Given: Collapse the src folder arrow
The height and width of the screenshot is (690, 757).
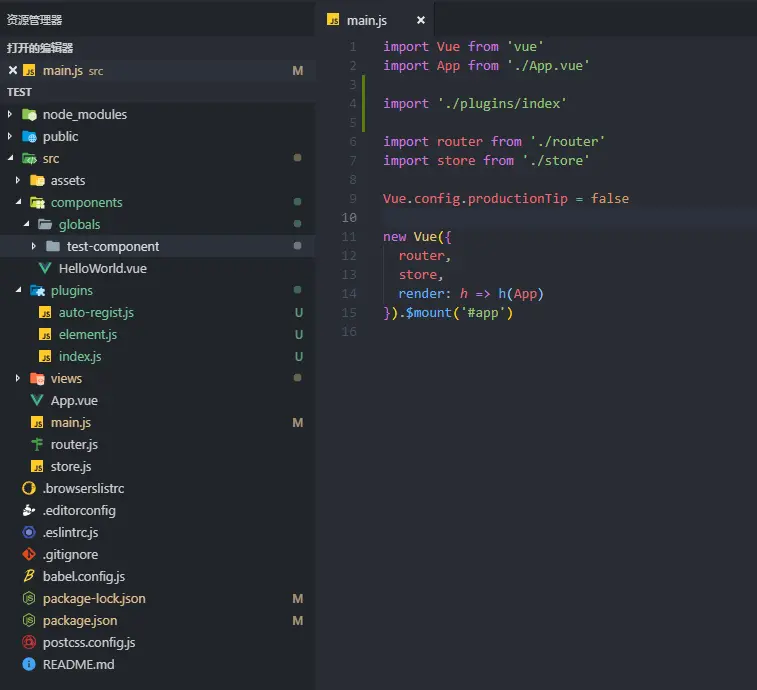Looking at the screenshot, I should (11, 158).
